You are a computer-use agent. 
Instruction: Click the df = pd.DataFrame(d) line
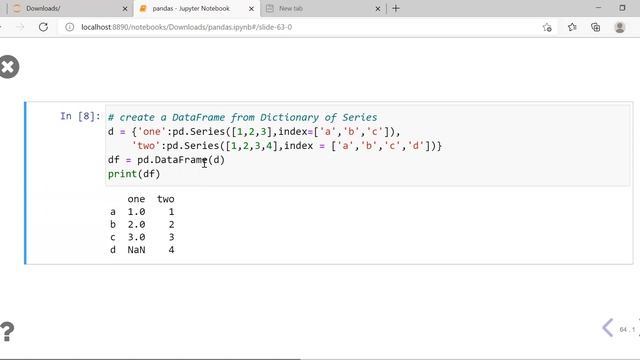pos(166,160)
